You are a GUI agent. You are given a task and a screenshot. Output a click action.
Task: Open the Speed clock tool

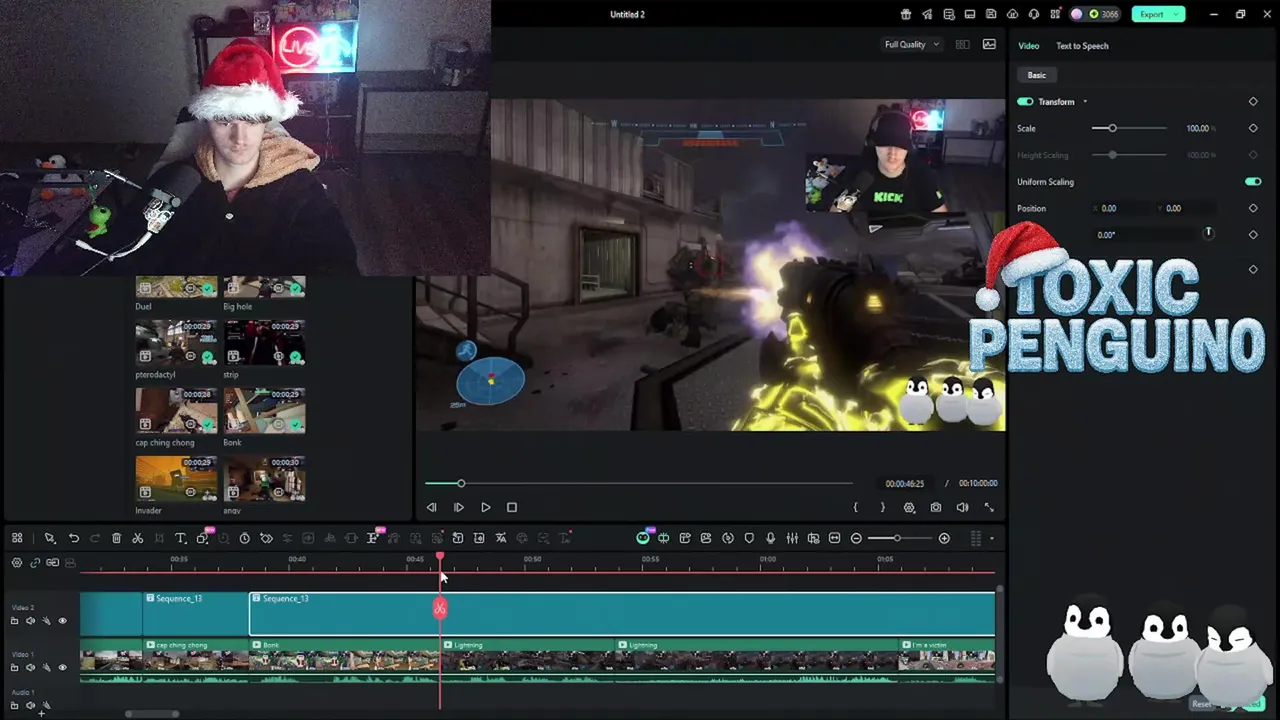click(244, 538)
